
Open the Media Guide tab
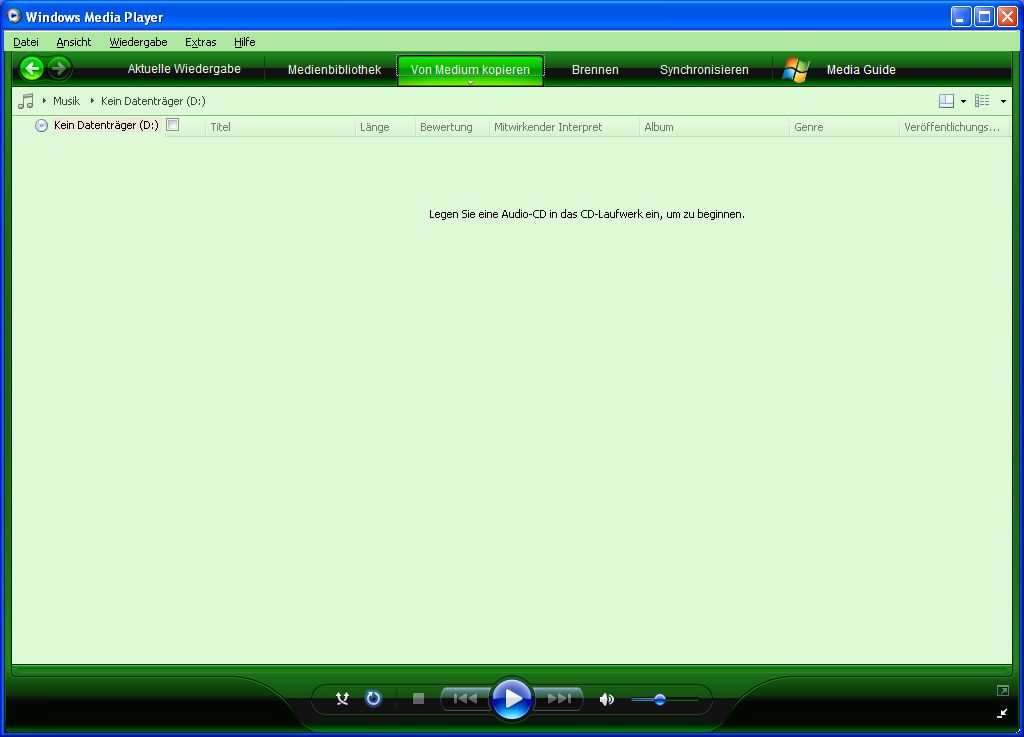pyautogui.click(x=861, y=69)
